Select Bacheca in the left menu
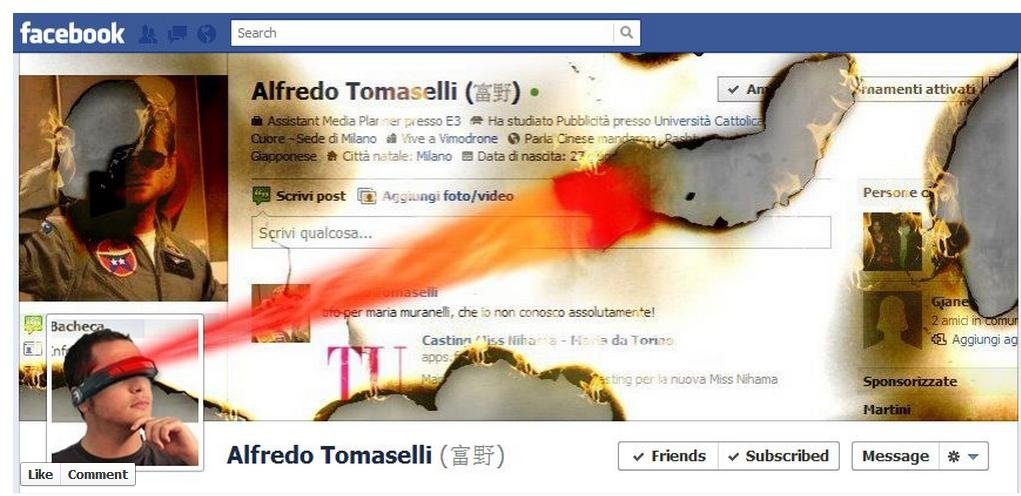 77,326
